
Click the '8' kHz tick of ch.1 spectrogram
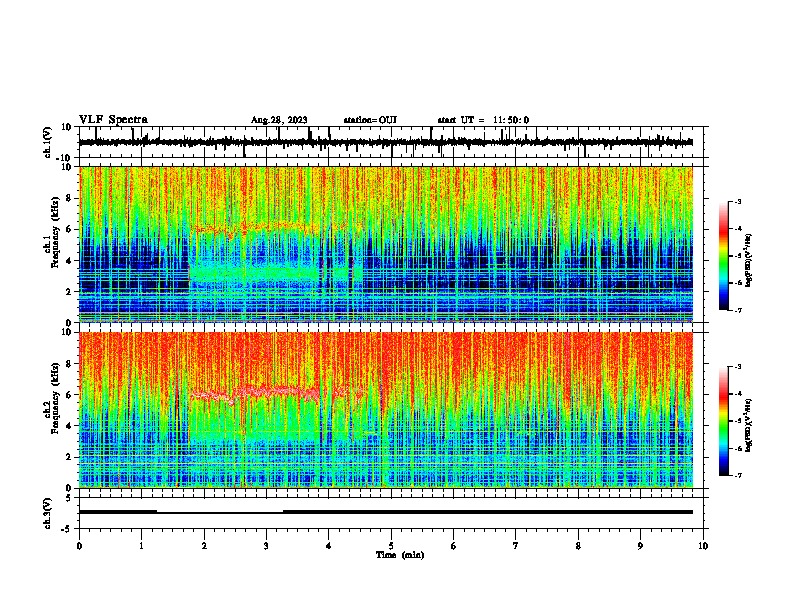click(70, 198)
